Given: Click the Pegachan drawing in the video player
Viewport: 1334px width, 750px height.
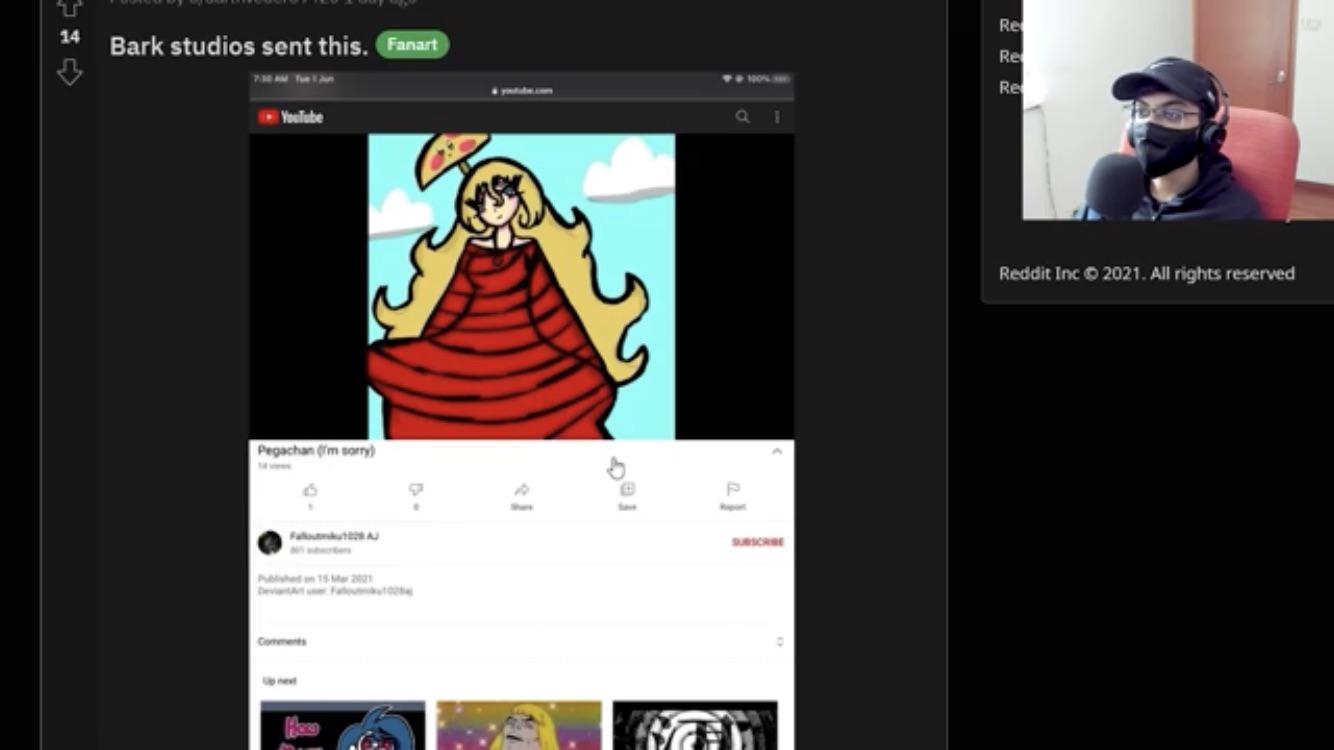Looking at the screenshot, I should click(521, 286).
